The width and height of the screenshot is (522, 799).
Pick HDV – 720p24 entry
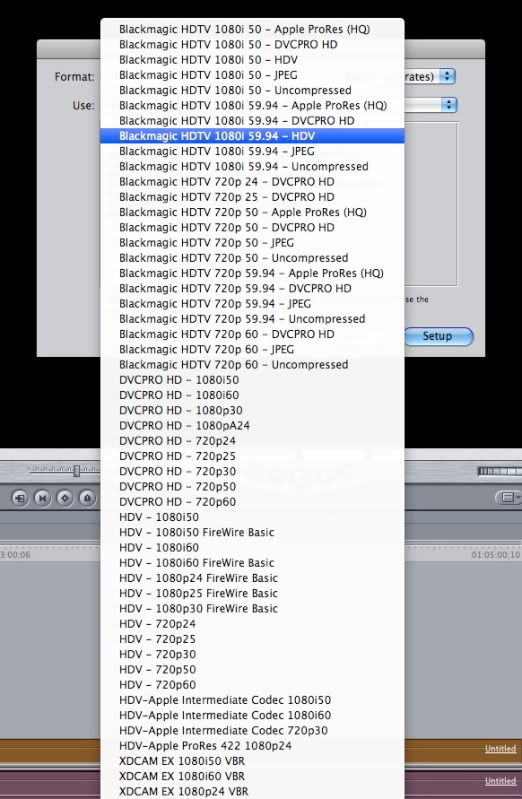pos(252,624)
